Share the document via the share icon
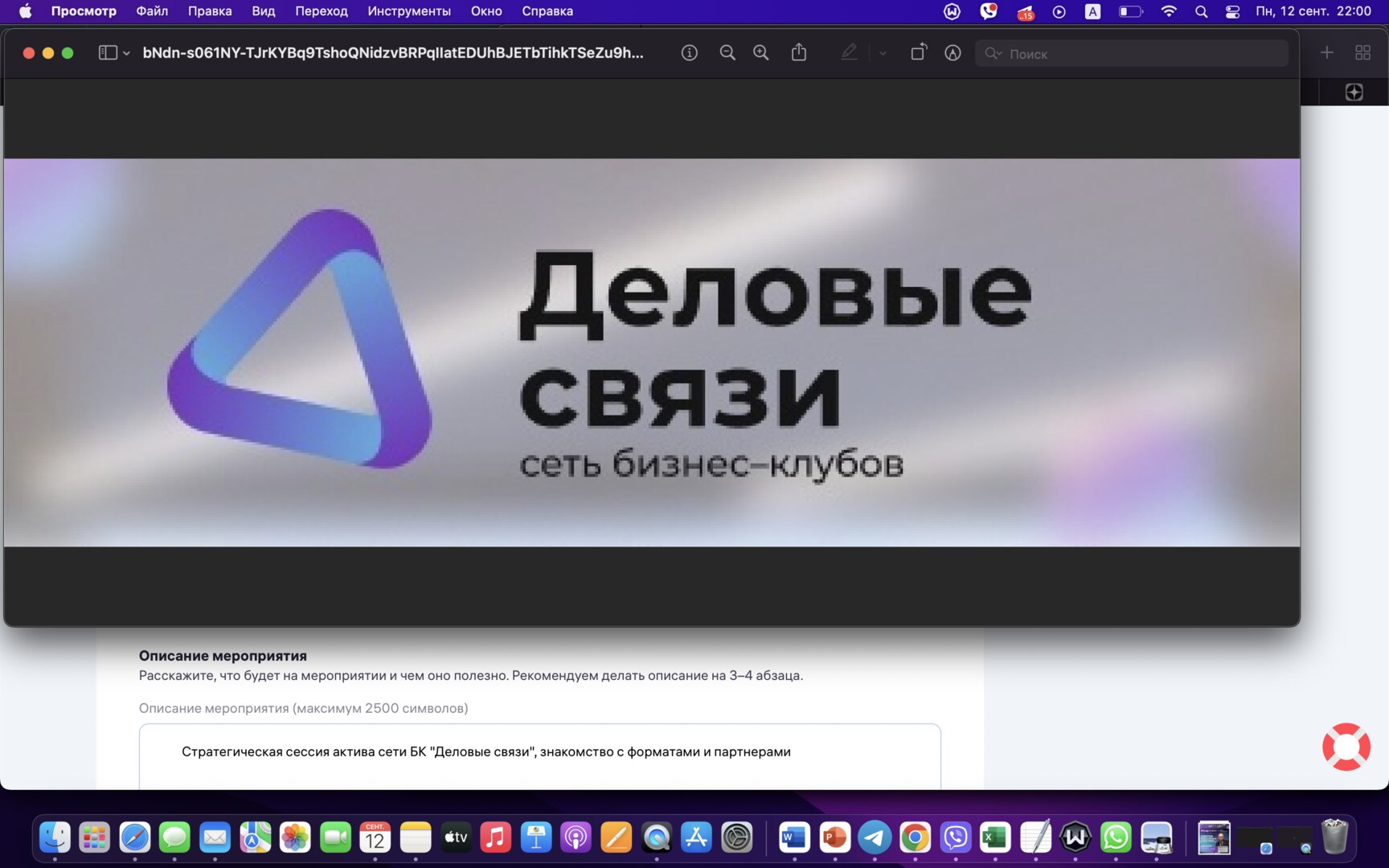 798,52
